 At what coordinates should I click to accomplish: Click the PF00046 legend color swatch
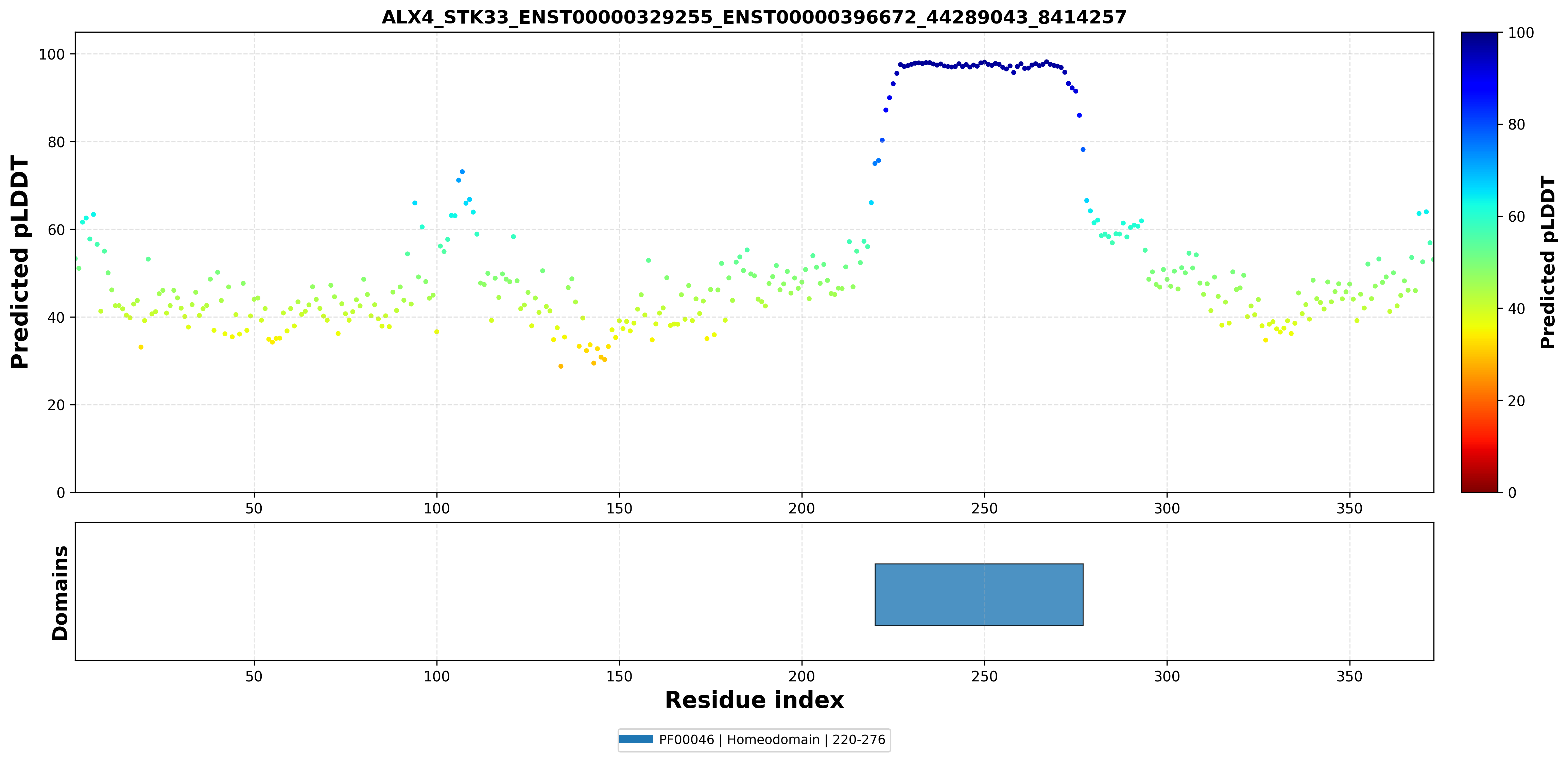[x=636, y=740]
